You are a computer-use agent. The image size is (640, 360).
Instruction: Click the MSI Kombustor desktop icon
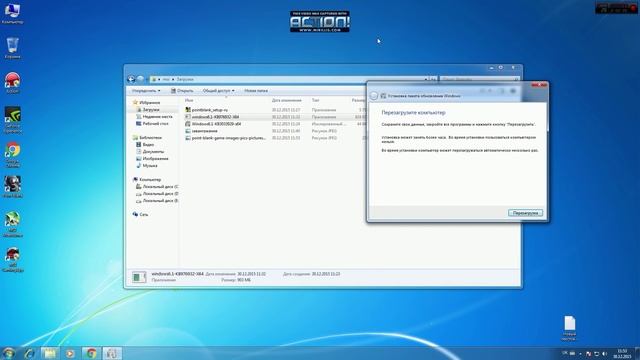click(12, 259)
